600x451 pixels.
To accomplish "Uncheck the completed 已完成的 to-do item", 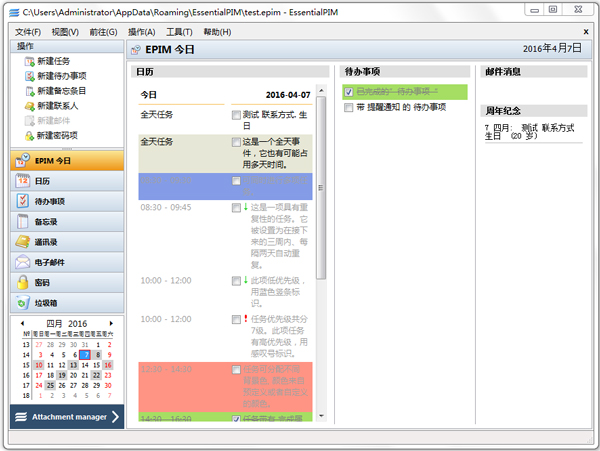I will (347, 92).
